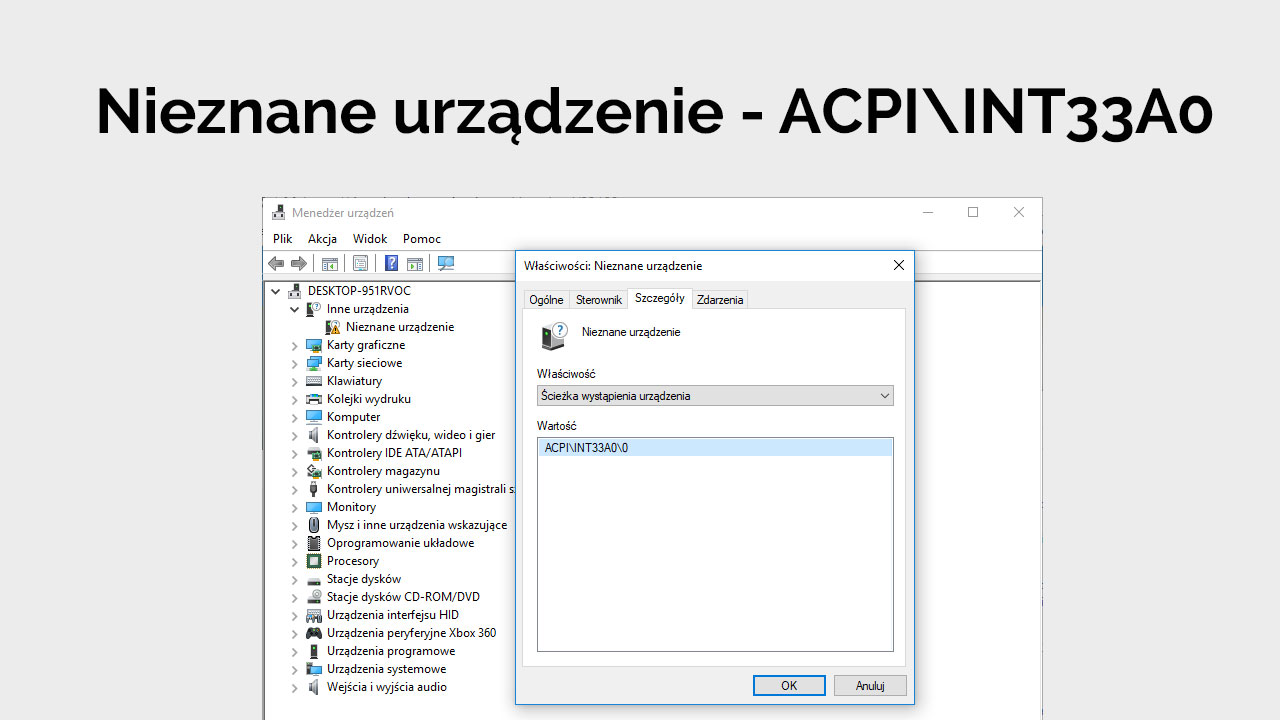Switch to the Zdarzenia tab
Image resolution: width=1280 pixels, height=720 pixels.
pyautogui.click(x=720, y=300)
